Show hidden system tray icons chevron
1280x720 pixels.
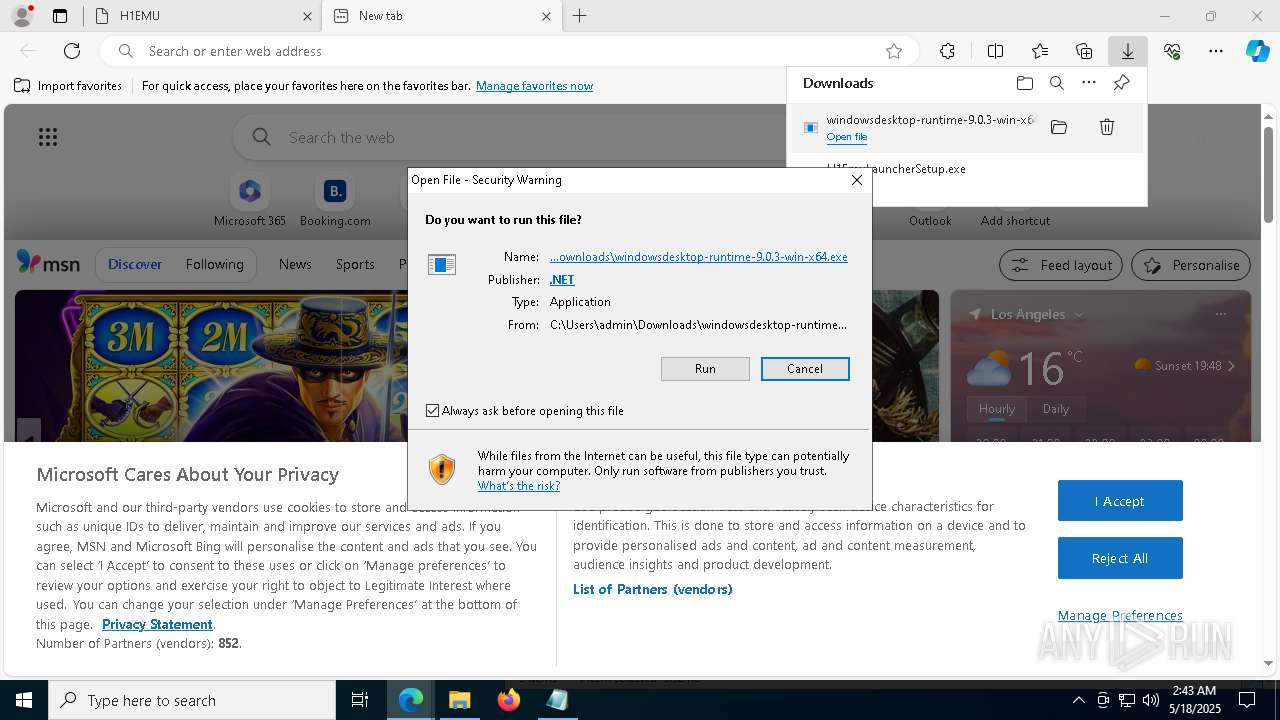point(1078,700)
